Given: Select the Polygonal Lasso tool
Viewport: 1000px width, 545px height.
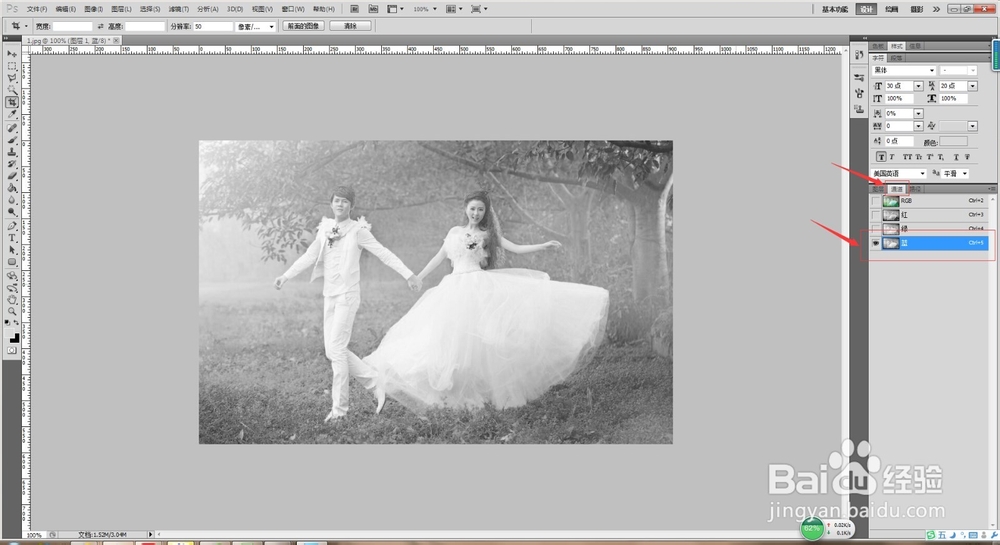Looking at the screenshot, I should tap(12, 78).
